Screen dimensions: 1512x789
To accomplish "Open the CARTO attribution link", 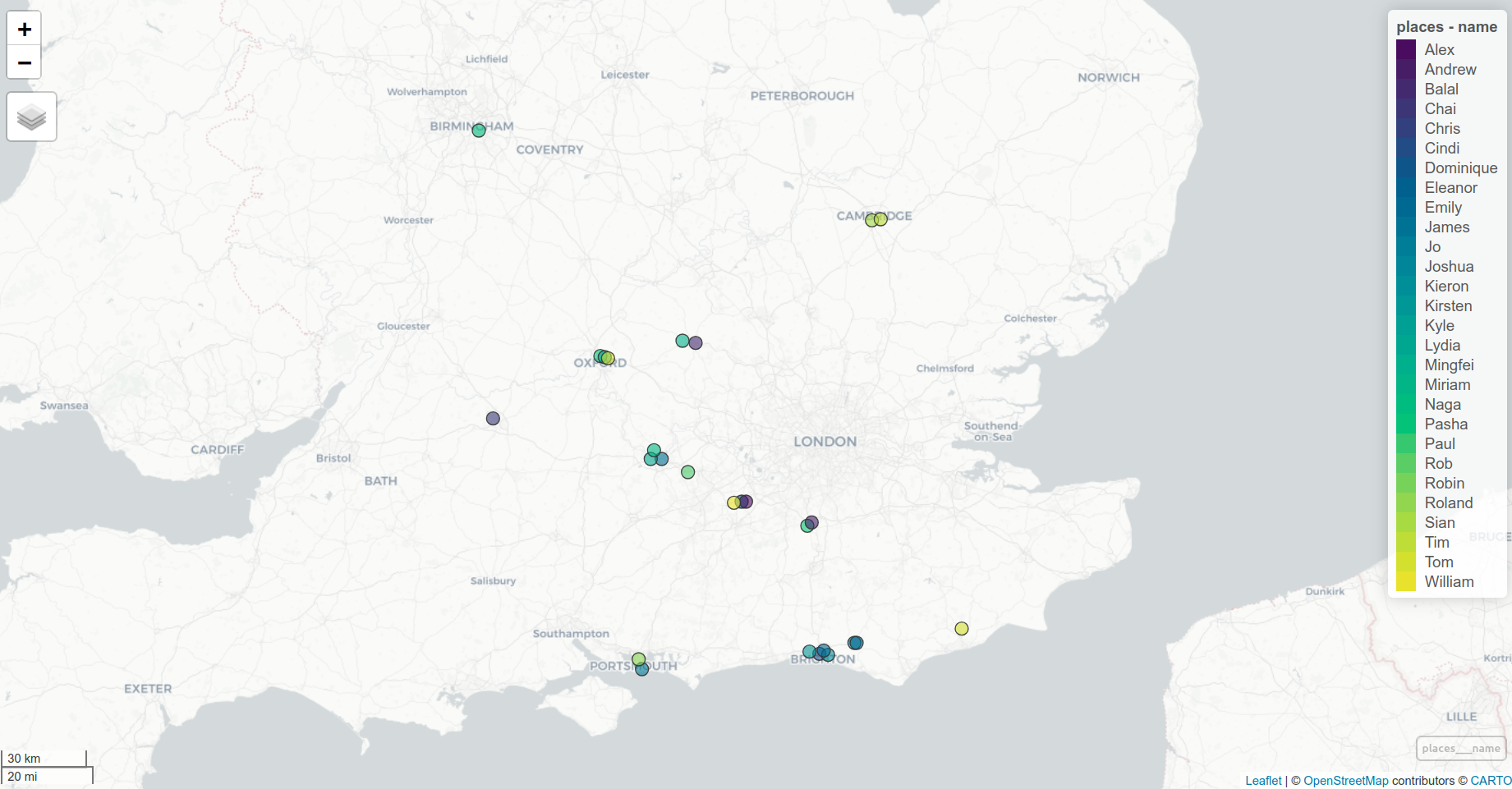I will tap(1490, 781).
